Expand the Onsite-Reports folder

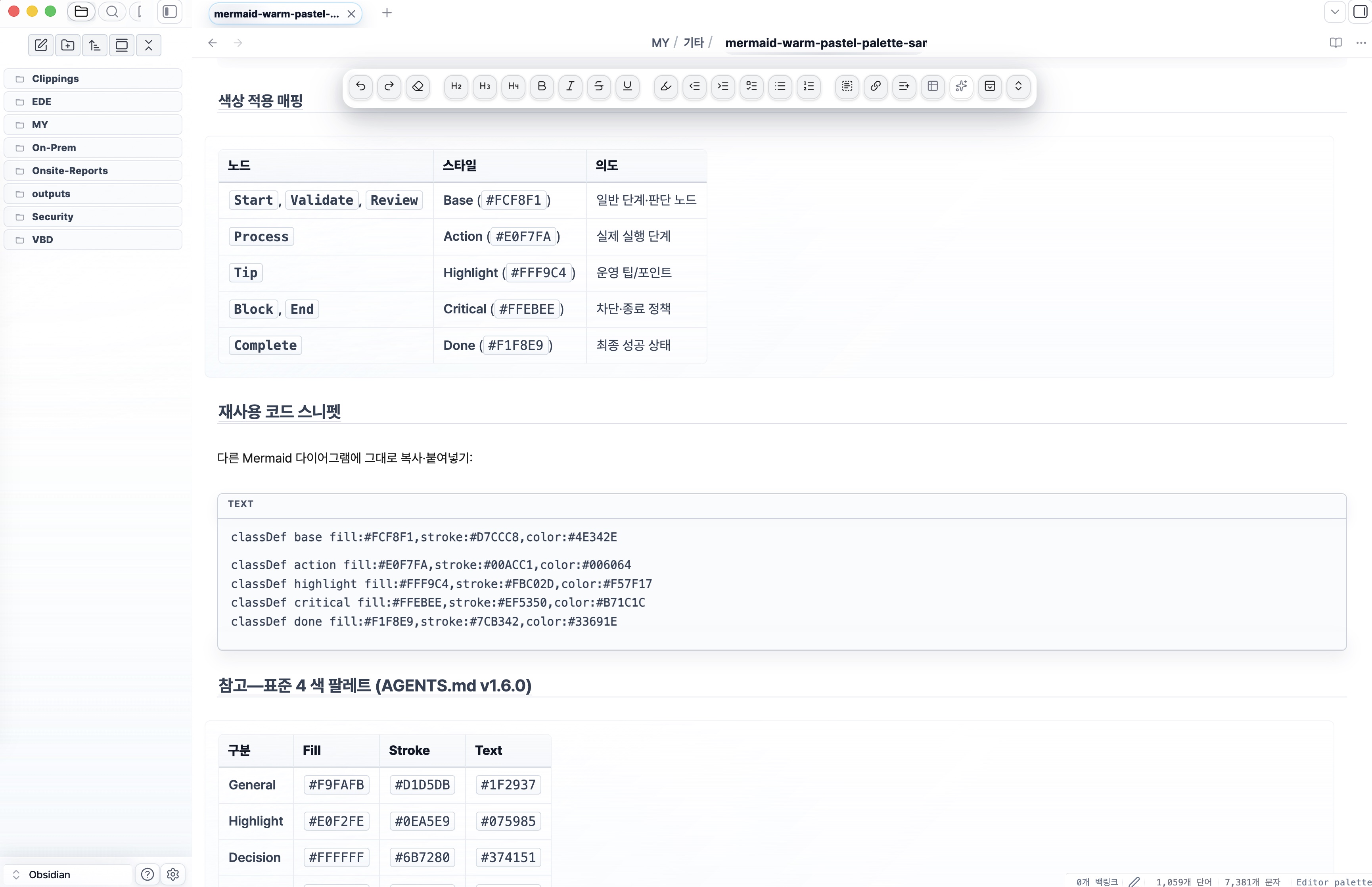(93, 171)
